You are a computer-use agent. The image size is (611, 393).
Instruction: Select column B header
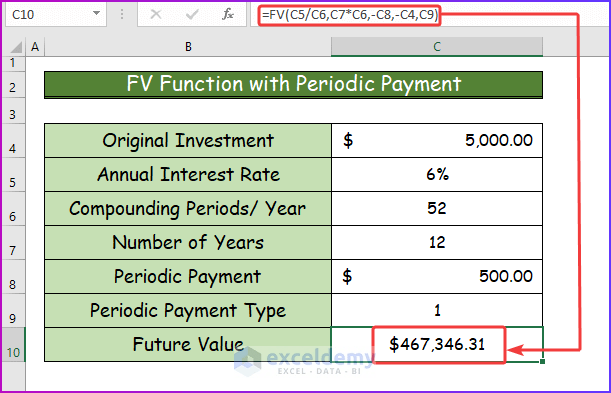click(x=188, y=47)
